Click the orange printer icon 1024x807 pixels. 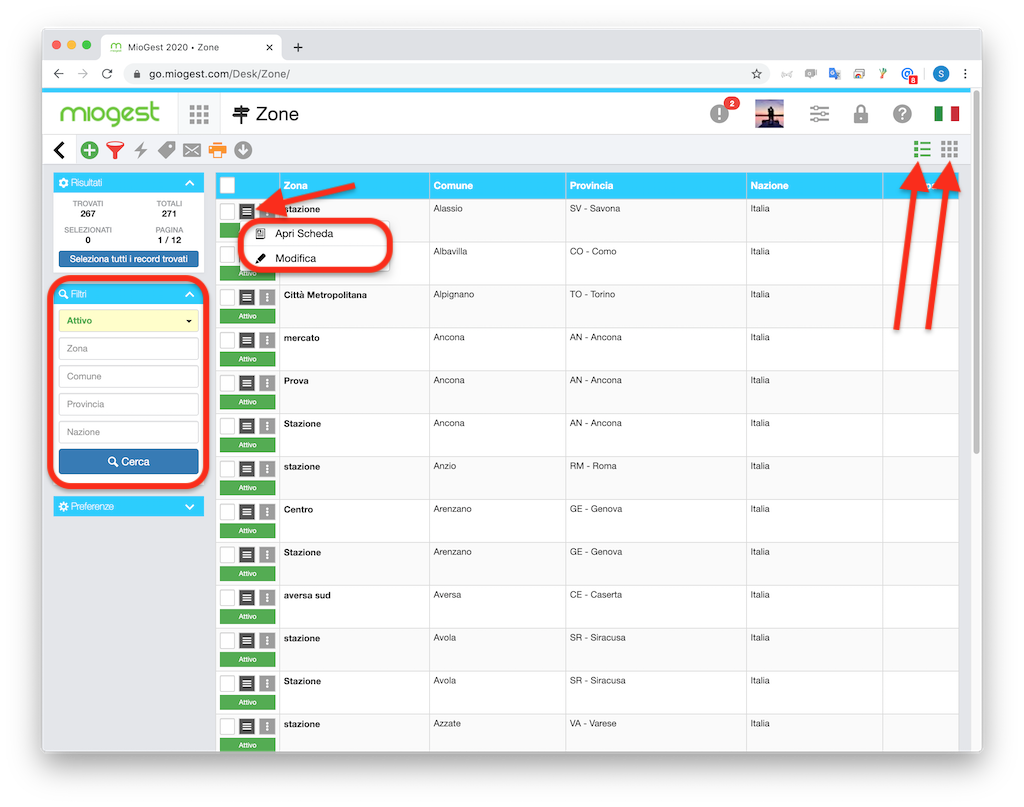pyautogui.click(x=217, y=150)
